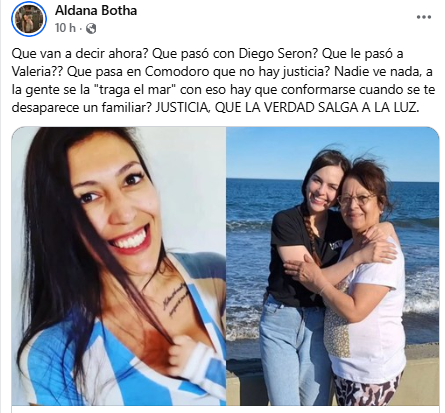Open the post's 10 h timestamp

pos(65,28)
